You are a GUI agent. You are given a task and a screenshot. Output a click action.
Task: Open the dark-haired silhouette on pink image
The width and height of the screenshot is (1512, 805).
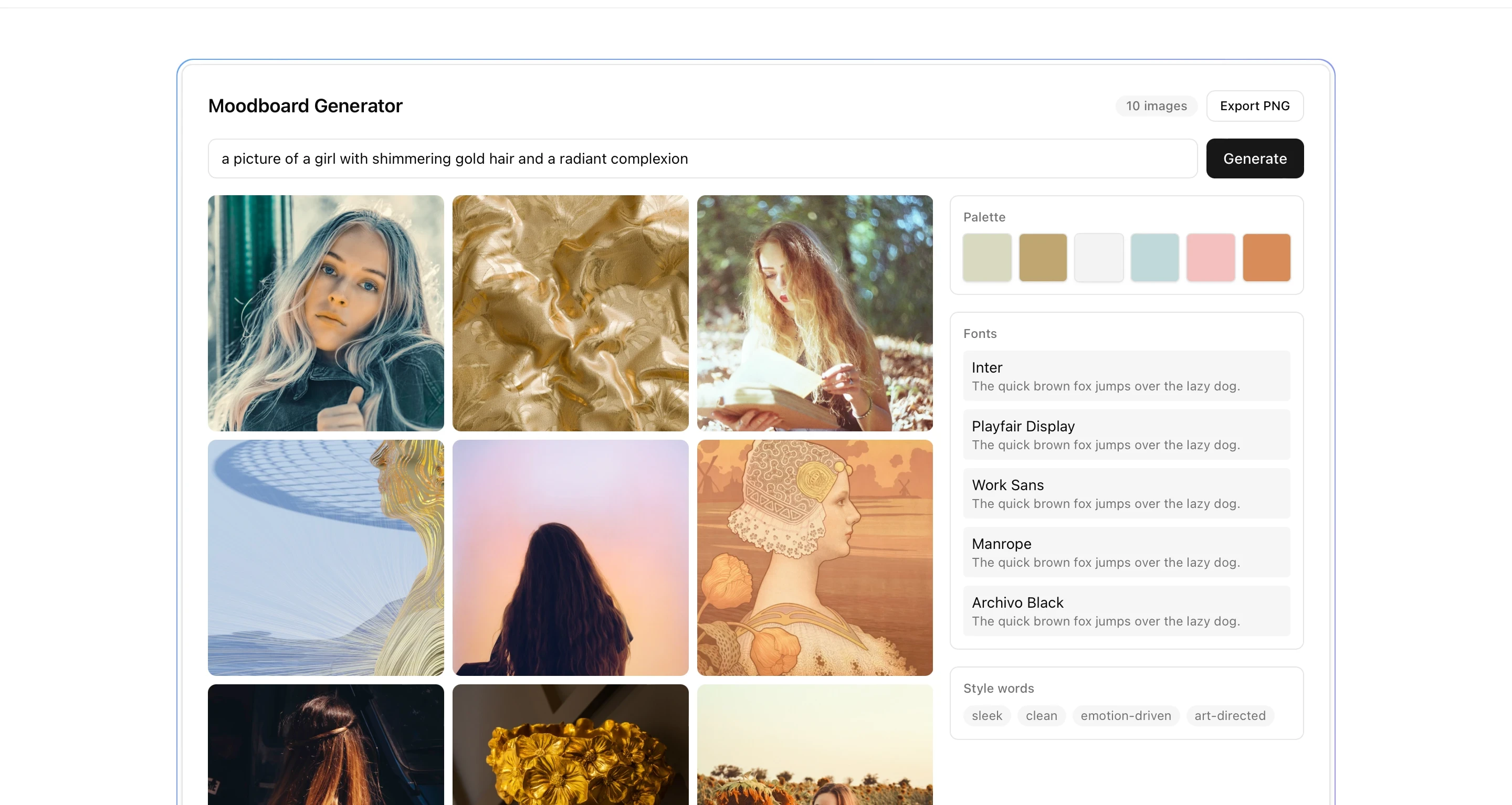pyautogui.click(x=570, y=557)
